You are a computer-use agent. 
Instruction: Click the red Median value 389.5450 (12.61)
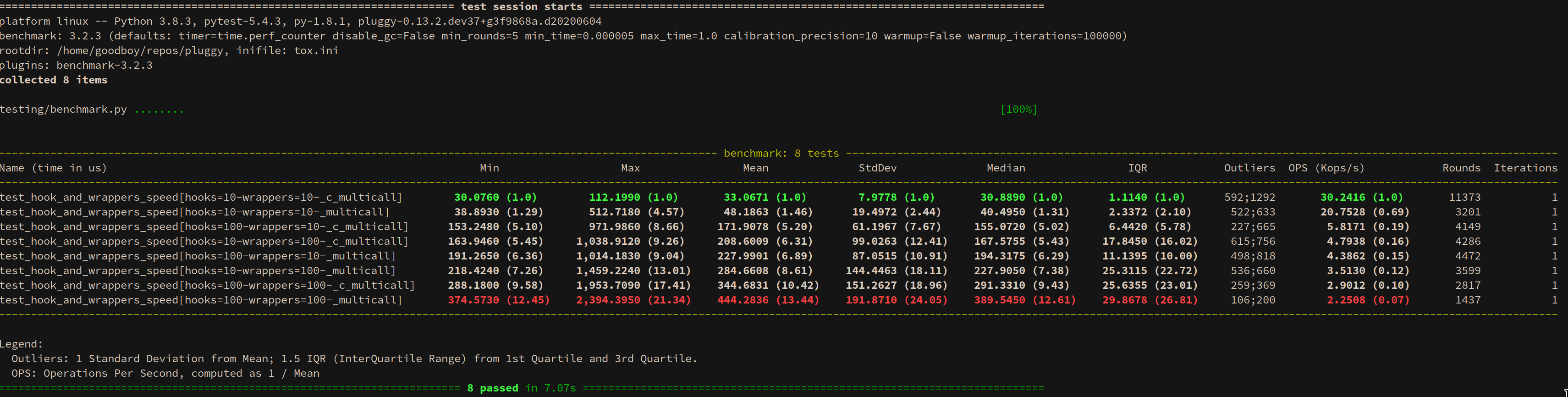(x=1024, y=300)
